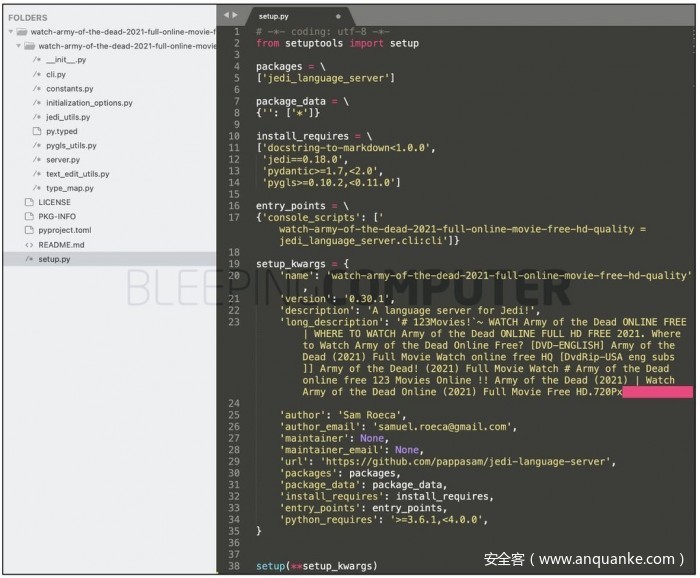Screen dimensions: 700x578
Task: Select pyproject.toml in sidebar
Action: tap(65, 230)
